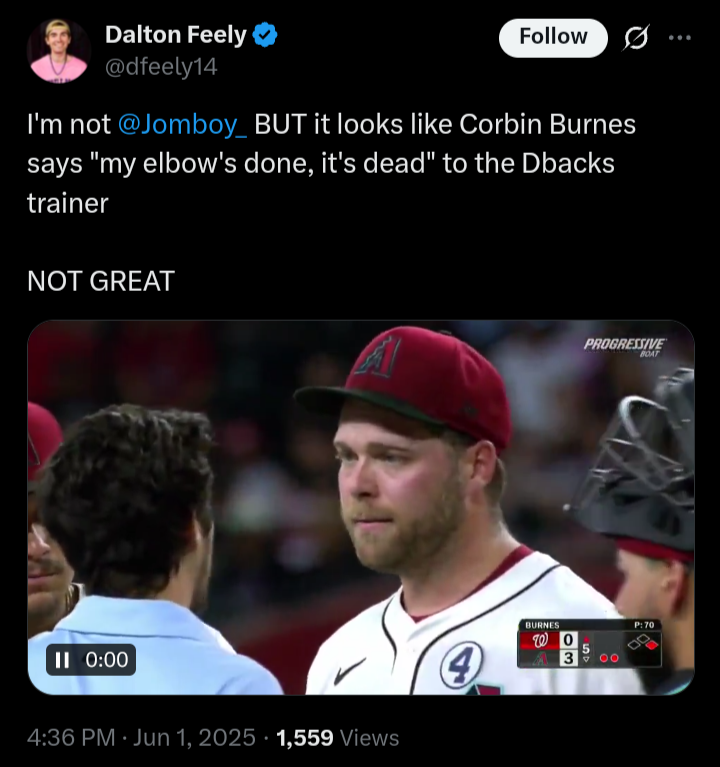Image resolution: width=720 pixels, height=767 pixels.
Task: Click the NOT GREAT tweet text
Action: pos(101,281)
